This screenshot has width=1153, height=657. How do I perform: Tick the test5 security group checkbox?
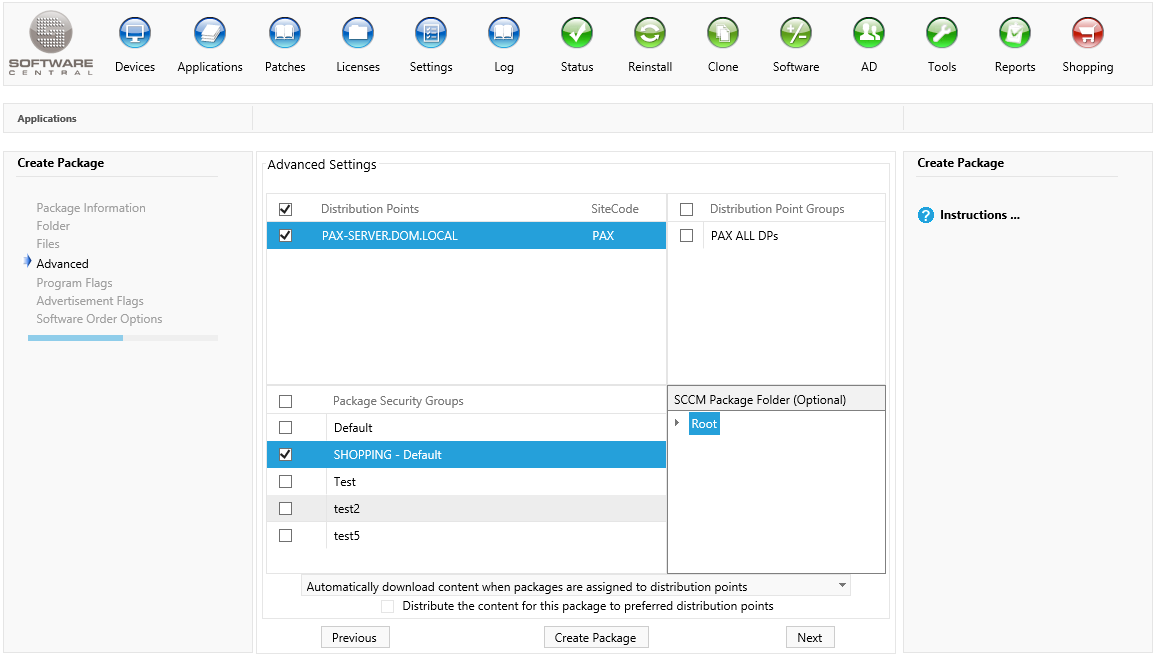click(x=286, y=536)
